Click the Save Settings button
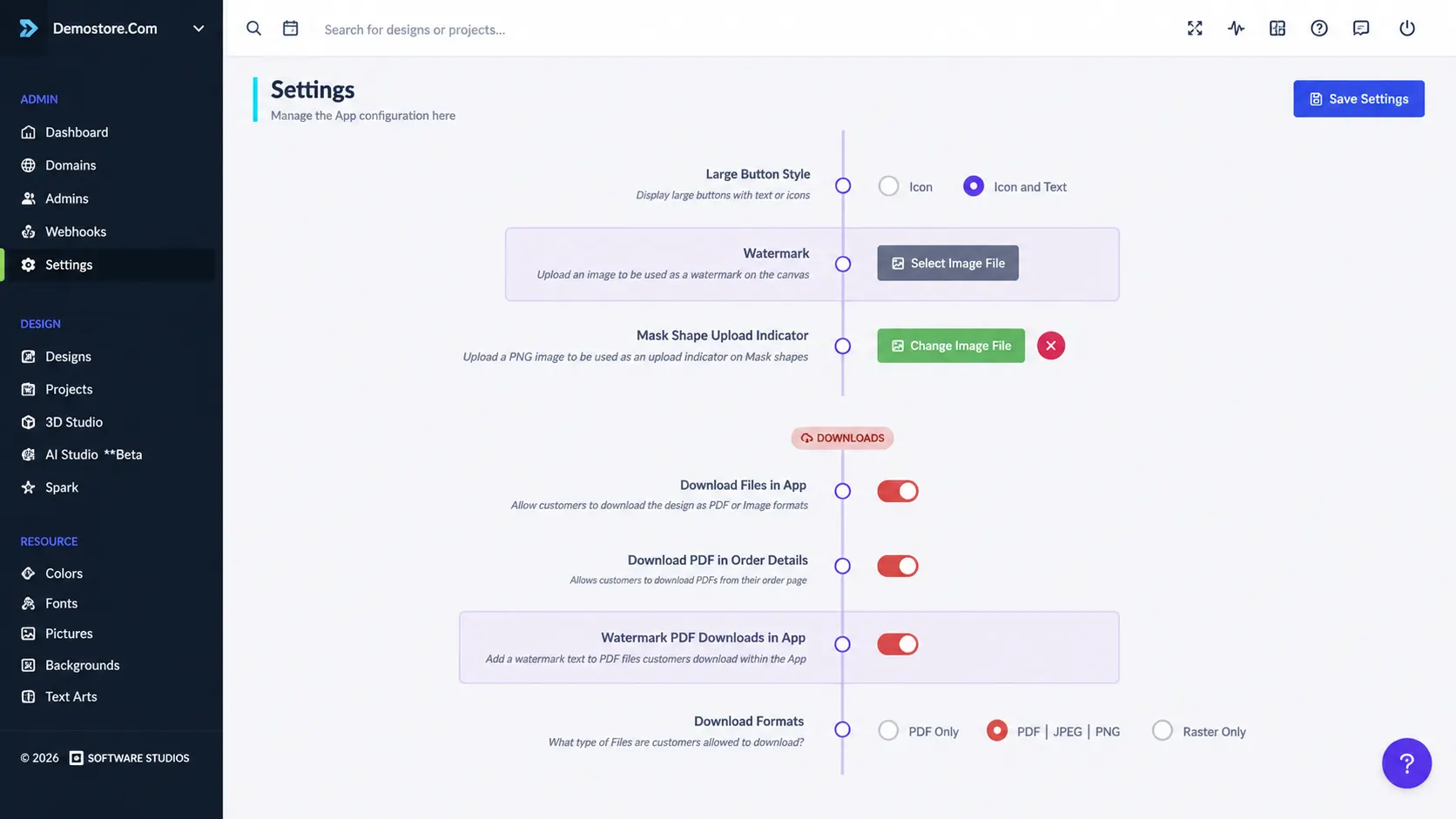This screenshot has width=1456, height=819. (x=1358, y=99)
